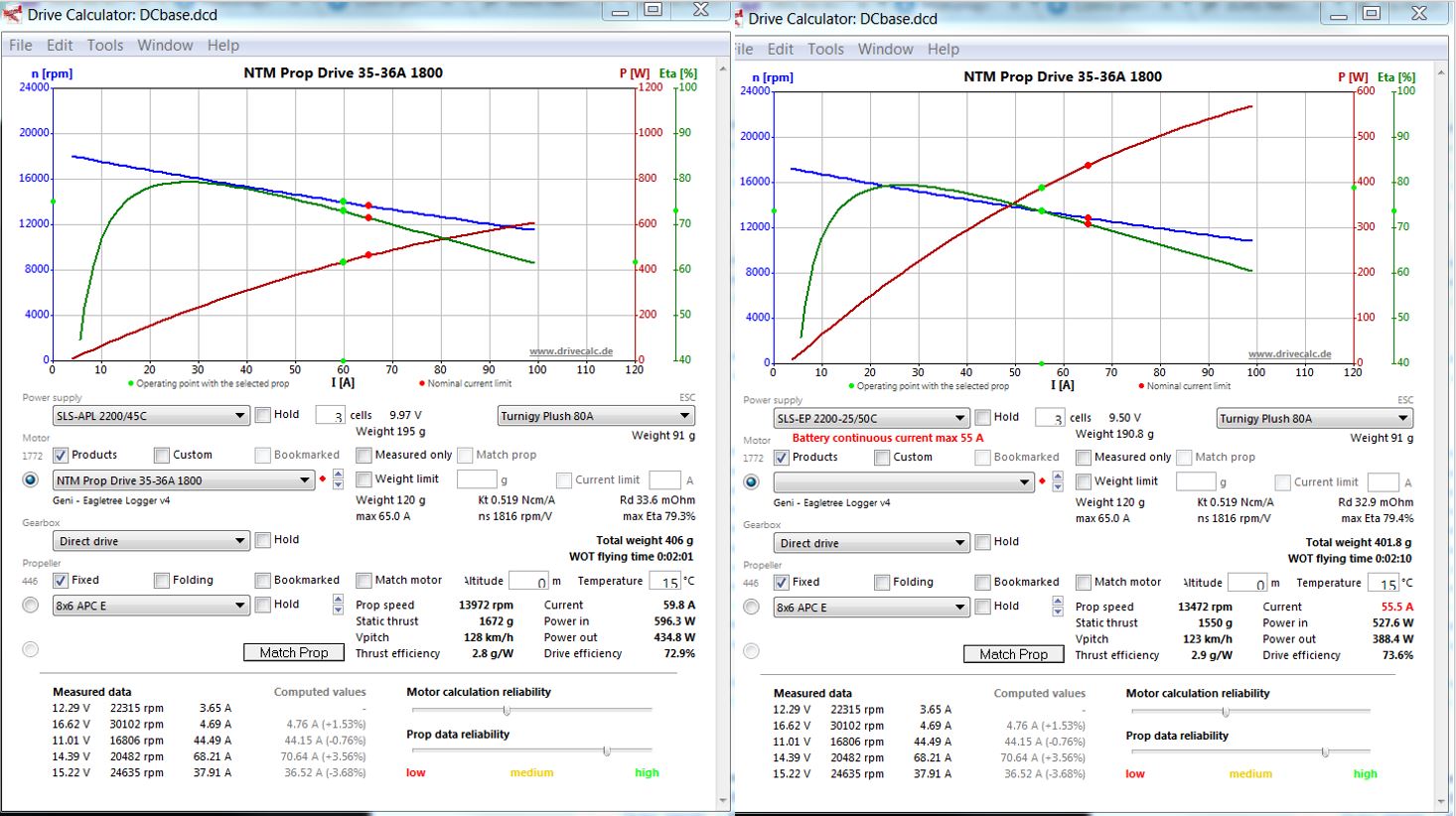Viewport: 1456px width, 816px height.
Task: Toggle Match motor checkbox in left window
Action: coord(364,580)
